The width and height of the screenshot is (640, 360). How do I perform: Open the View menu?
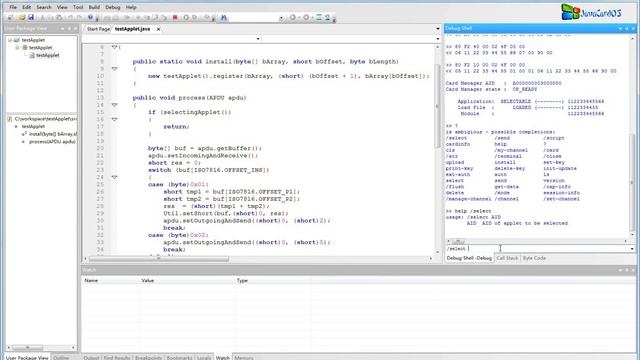click(62, 7)
